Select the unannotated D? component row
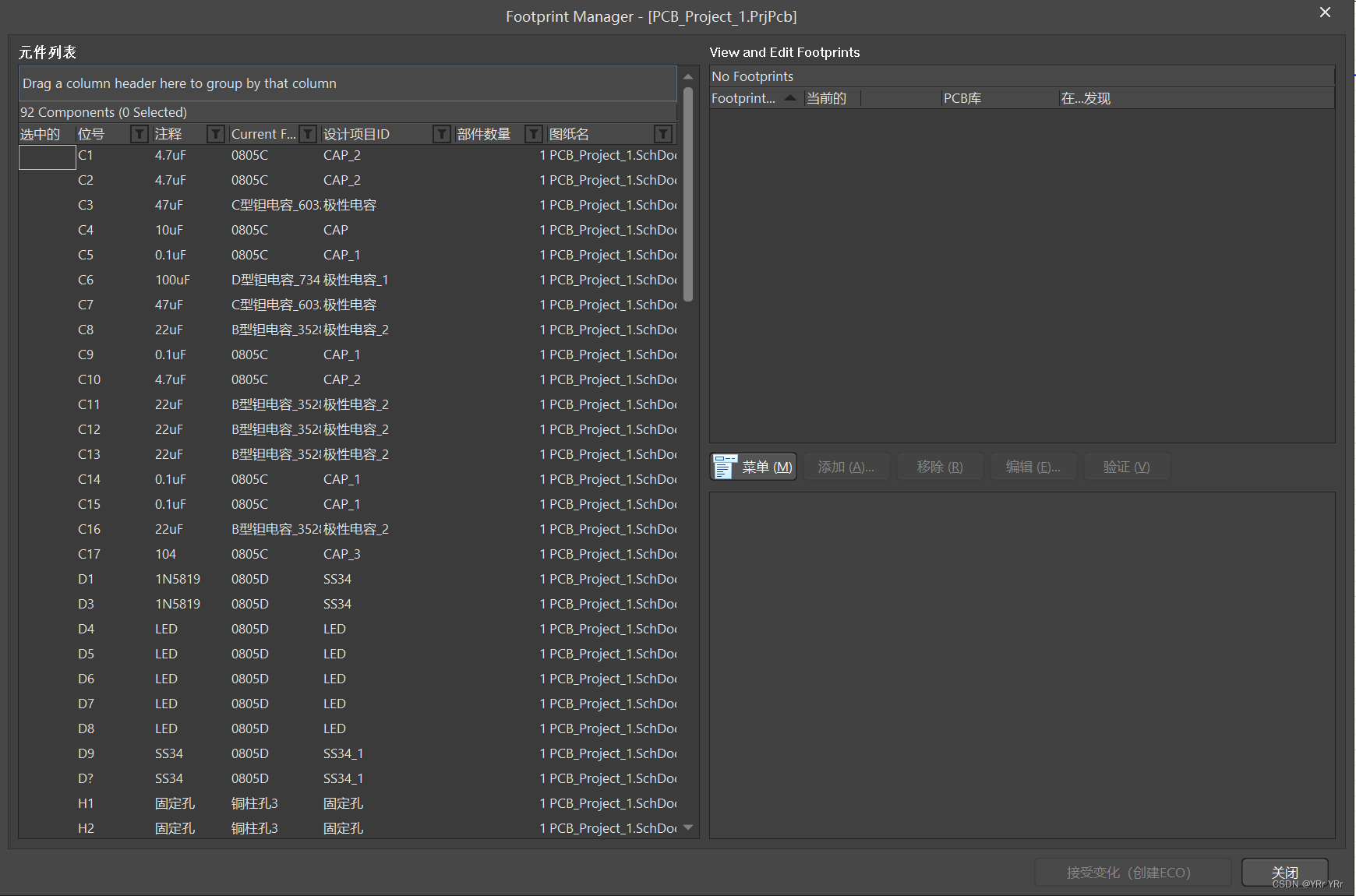 click(348, 778)
